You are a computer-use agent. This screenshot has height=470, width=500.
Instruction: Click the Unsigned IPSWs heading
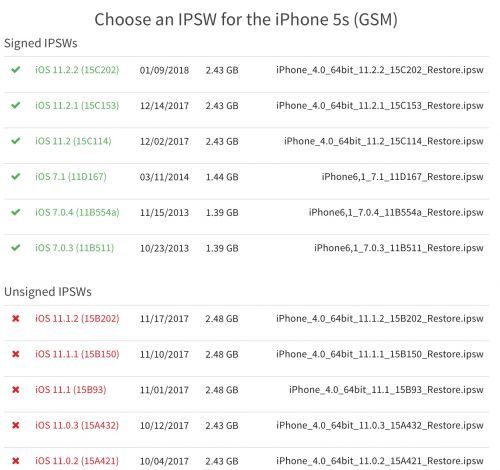(x=48, y=292)
